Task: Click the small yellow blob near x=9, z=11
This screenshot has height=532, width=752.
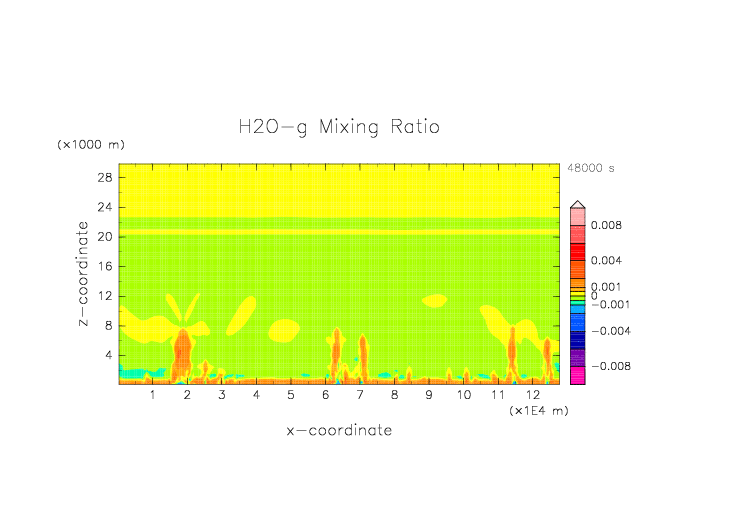Action: pyautogui.click(x=435, y=300)
